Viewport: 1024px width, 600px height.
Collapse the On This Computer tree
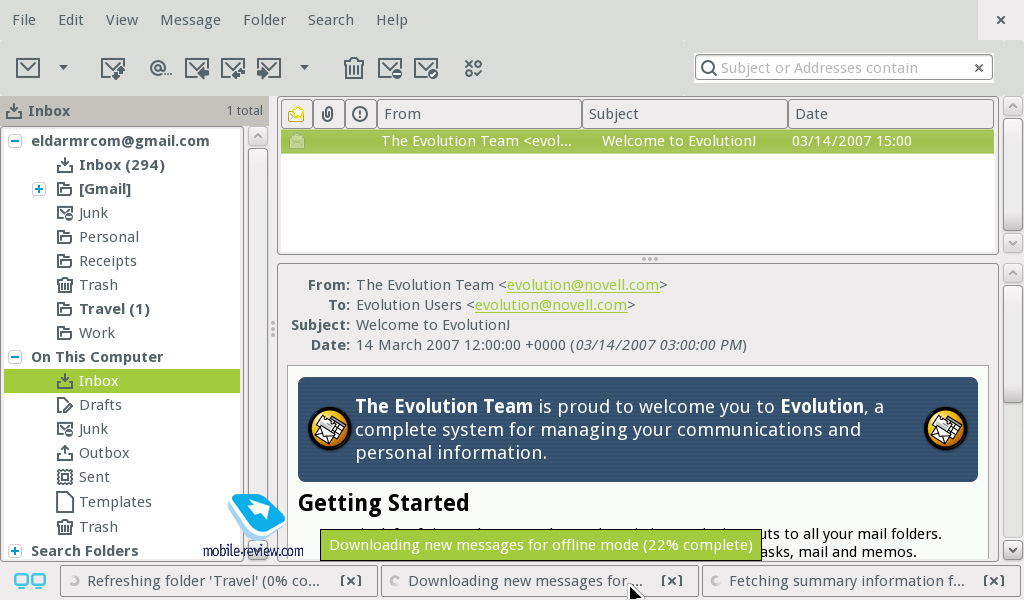pos(14,356)
